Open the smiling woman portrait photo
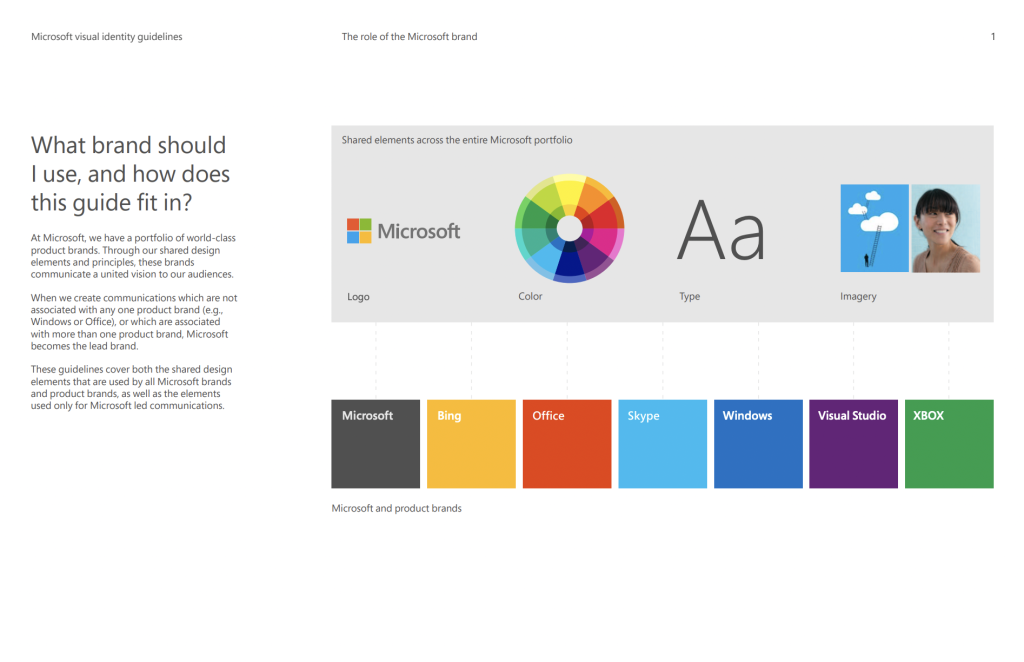This screenshot has width=1024, height=662. 946,228
